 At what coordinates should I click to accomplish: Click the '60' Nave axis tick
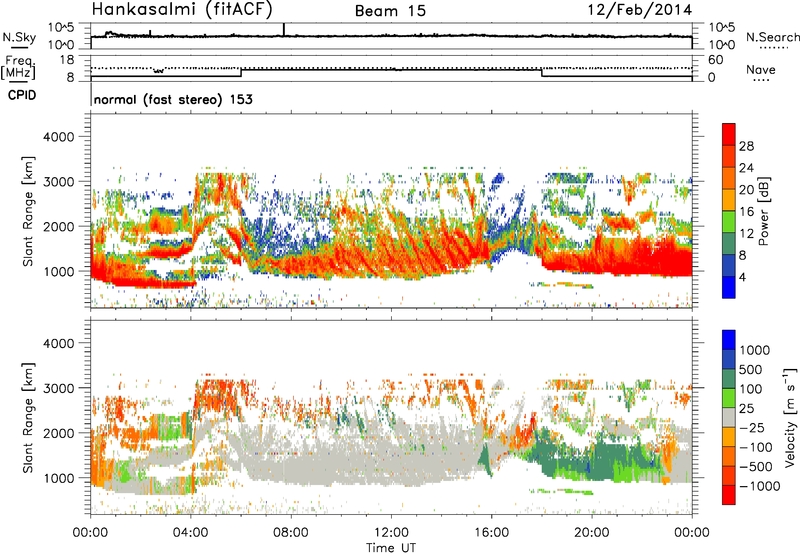click(x=715, y=60)
